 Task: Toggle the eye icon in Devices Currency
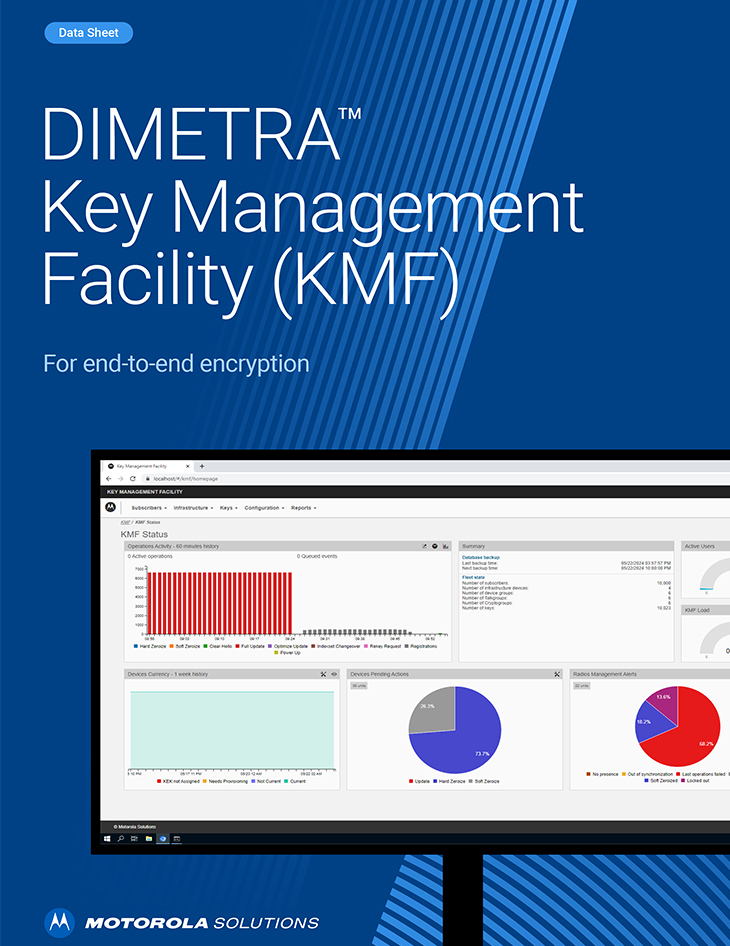334,674
